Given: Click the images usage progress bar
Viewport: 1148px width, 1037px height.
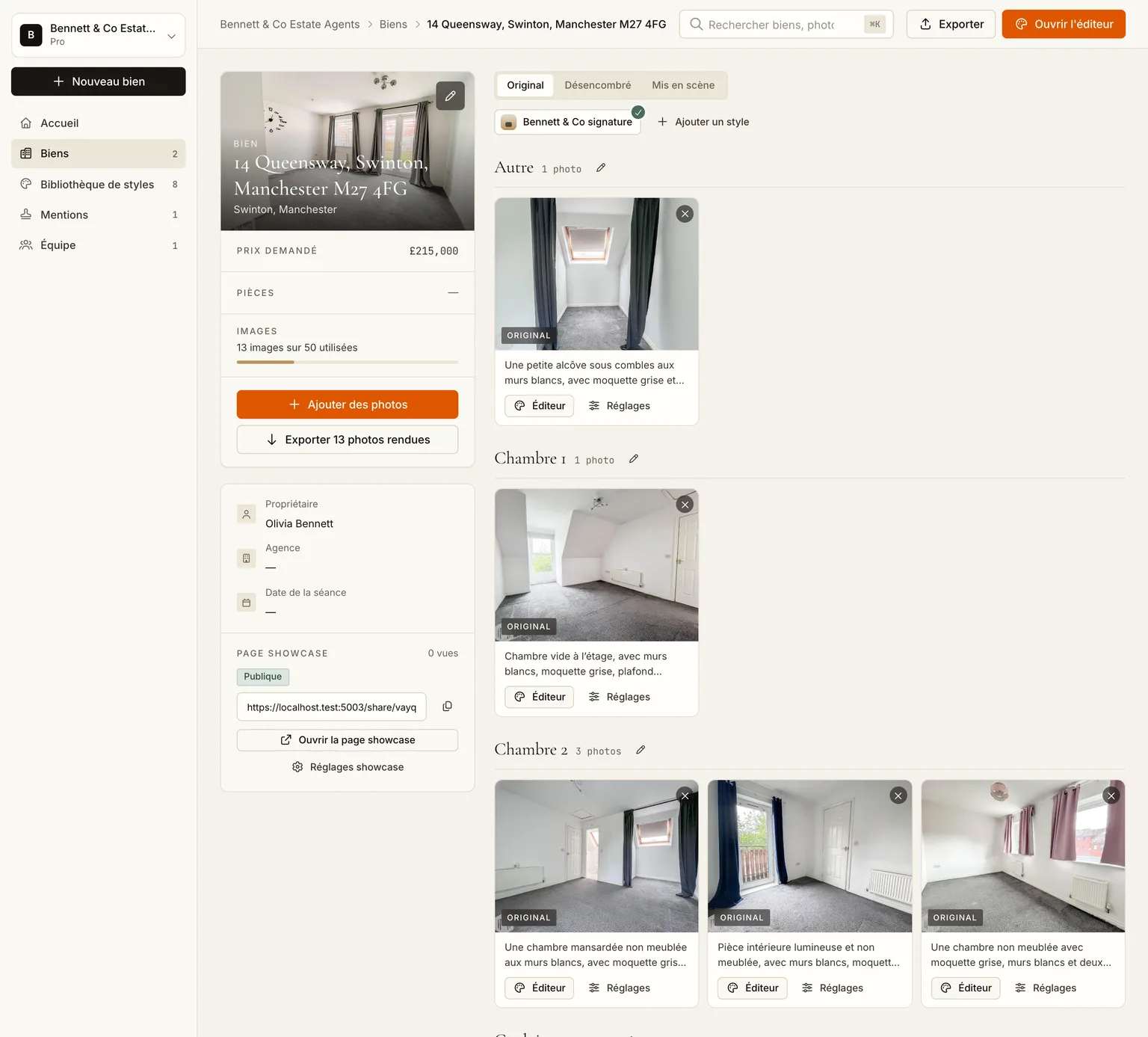Looking at the screenshot, I should click(348, 362).
